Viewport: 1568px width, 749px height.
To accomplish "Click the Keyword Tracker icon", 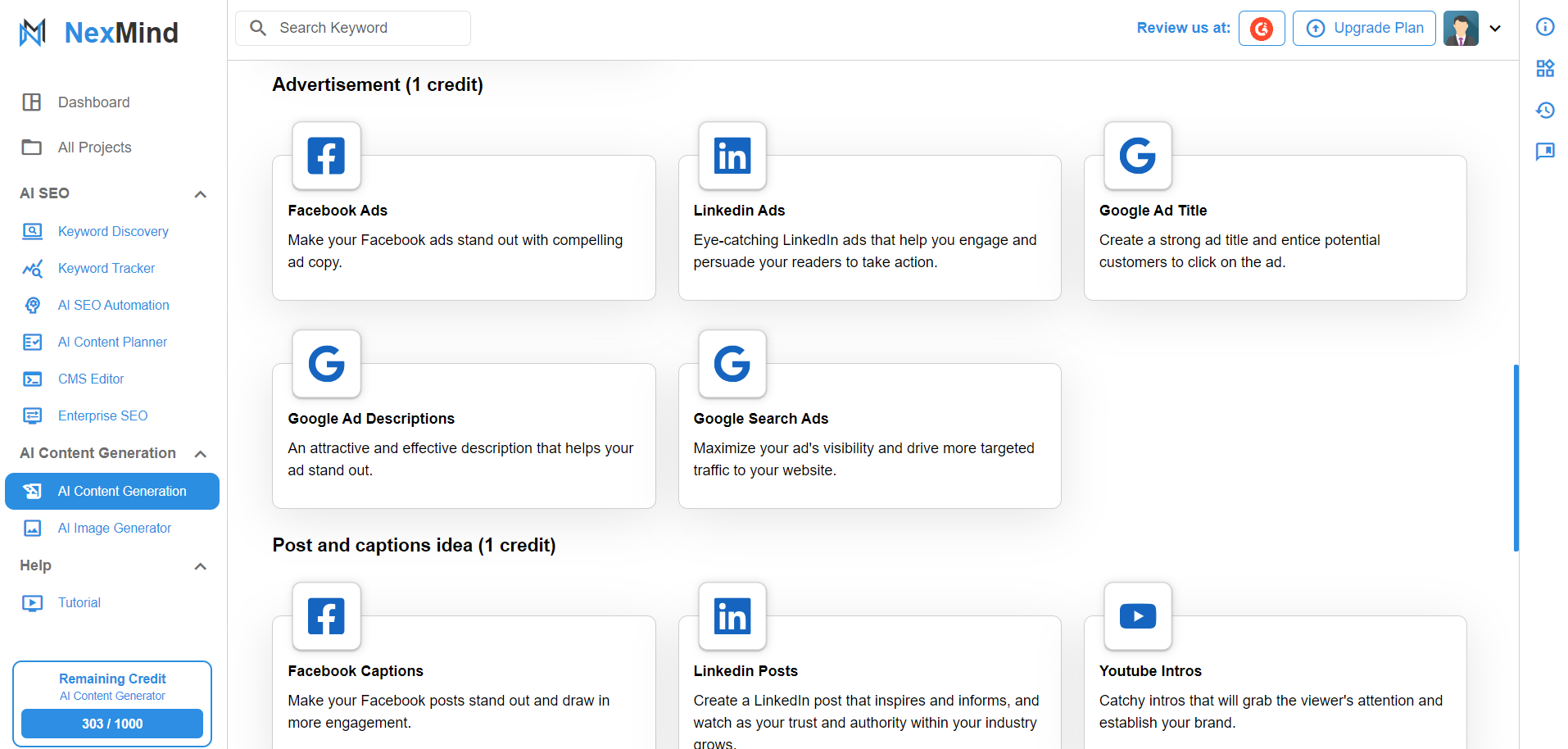I will click(x=32, y=268).
